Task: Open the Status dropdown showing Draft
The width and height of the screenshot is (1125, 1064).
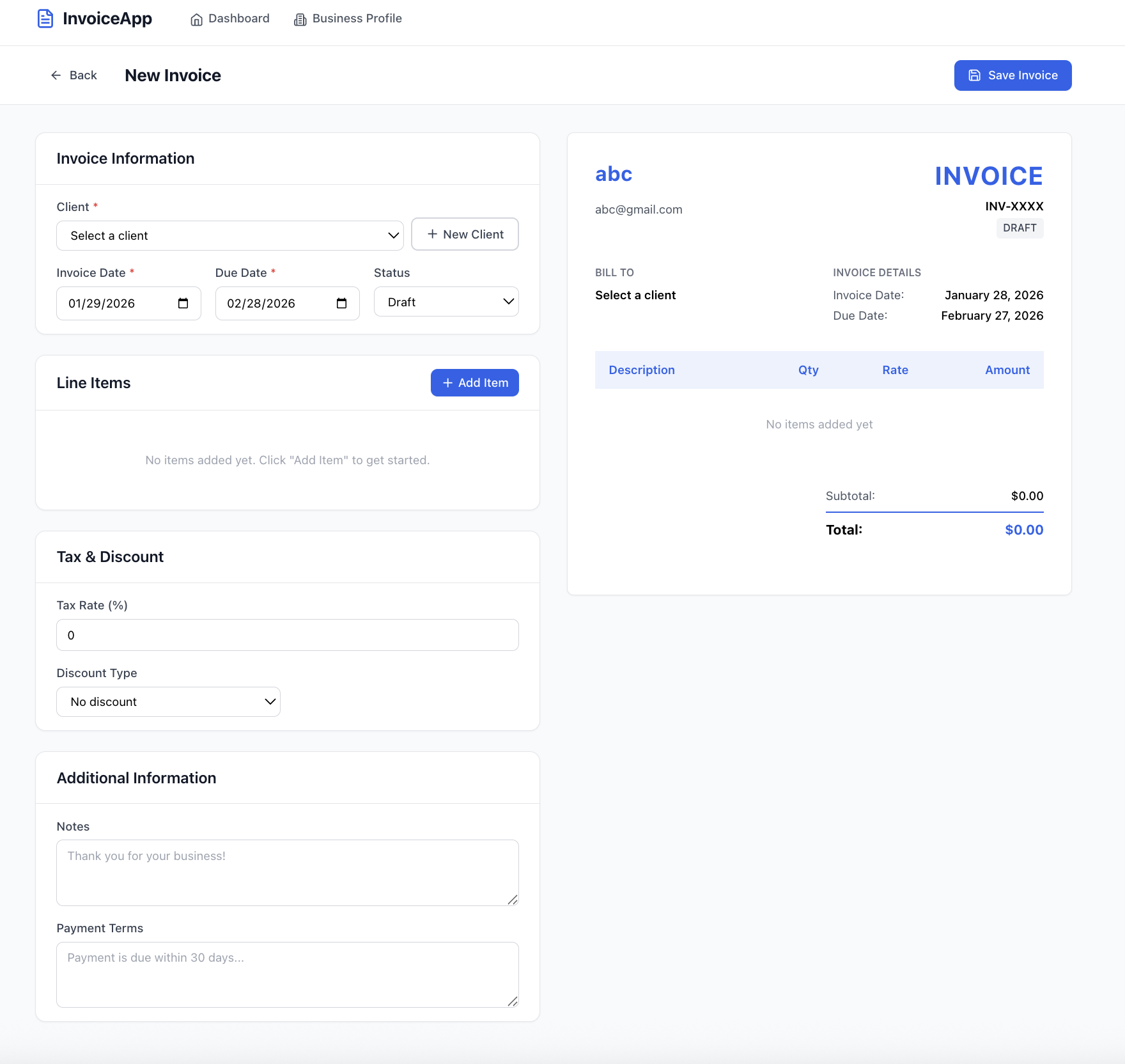Action: 446,301
